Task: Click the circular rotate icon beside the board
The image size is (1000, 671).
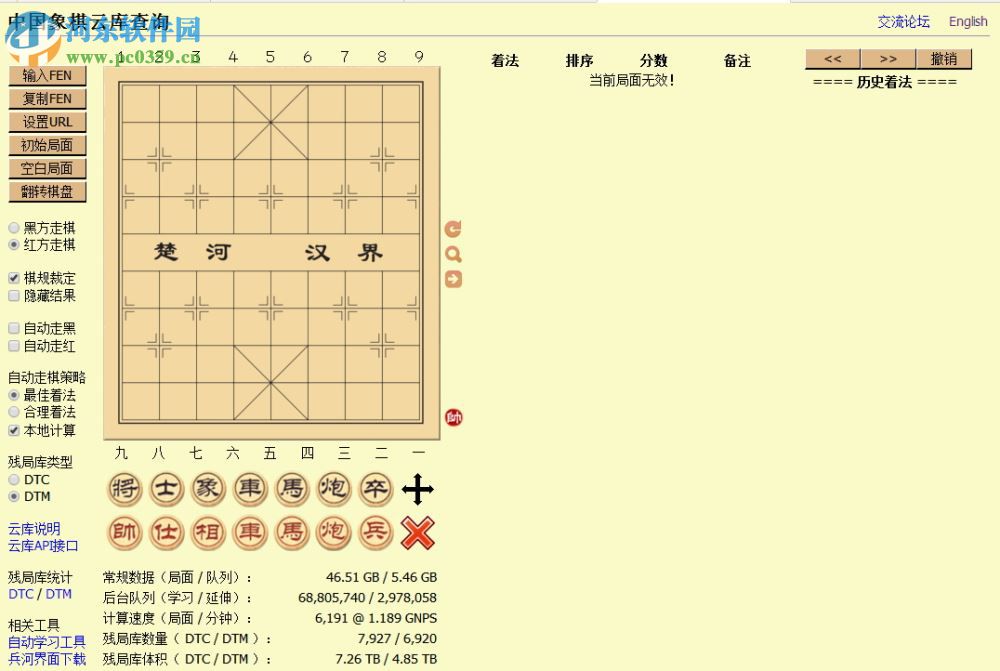Action: [453, 228]
